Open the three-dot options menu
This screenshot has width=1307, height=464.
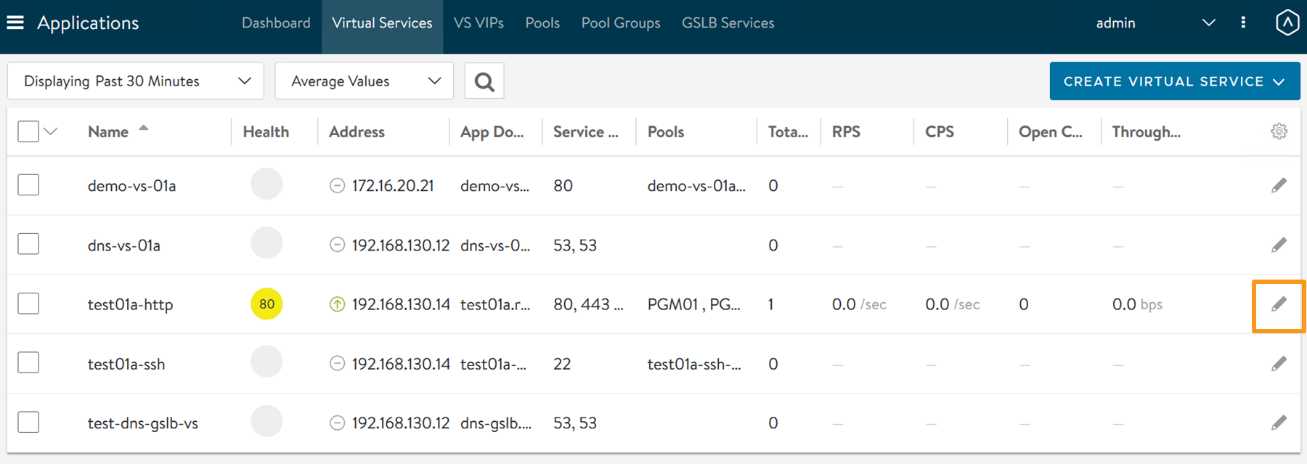1243,23
